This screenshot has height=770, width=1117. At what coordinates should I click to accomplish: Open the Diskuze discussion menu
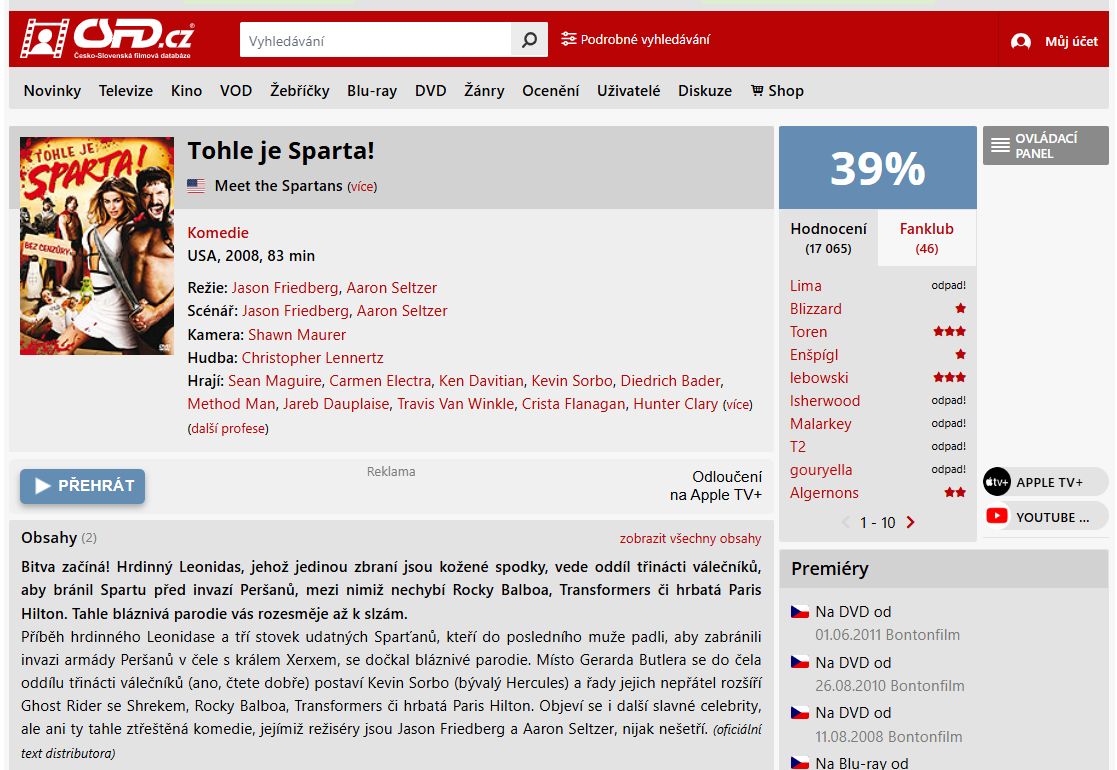[x=705, y=90]
